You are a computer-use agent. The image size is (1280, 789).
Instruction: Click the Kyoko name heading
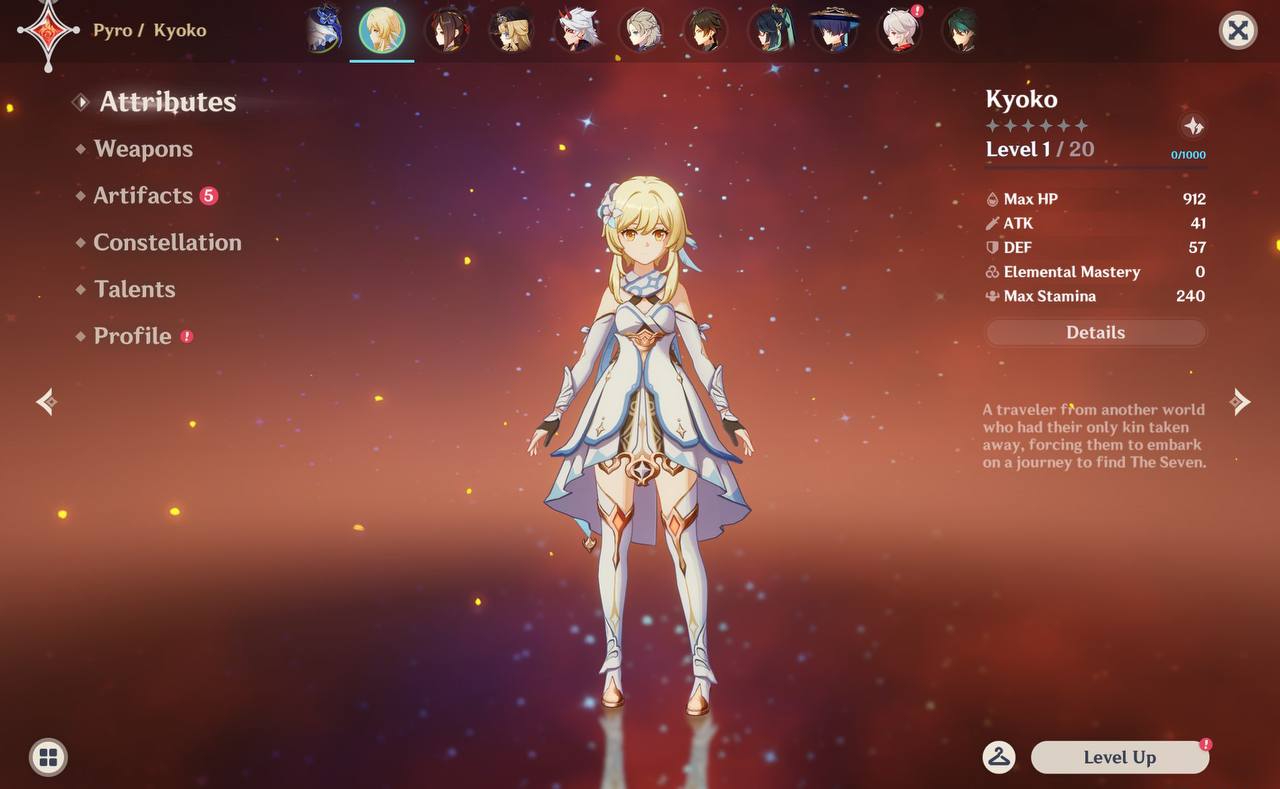(x=1022, y=99)
